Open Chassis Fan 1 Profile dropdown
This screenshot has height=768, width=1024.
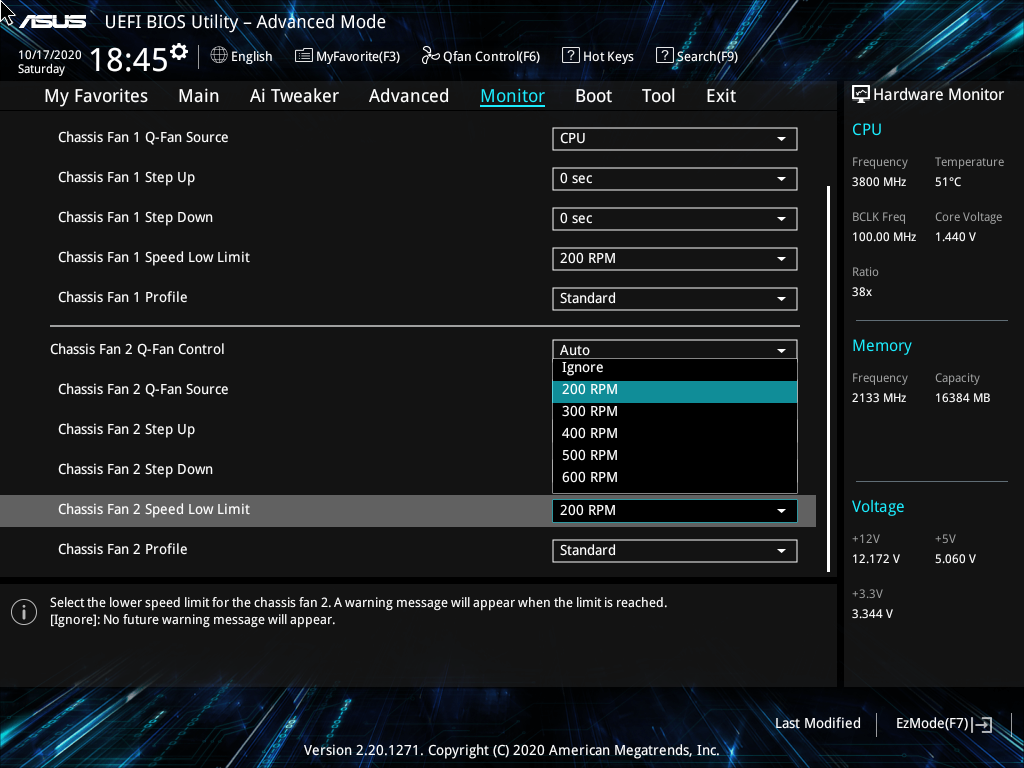[x=675, y=298]
